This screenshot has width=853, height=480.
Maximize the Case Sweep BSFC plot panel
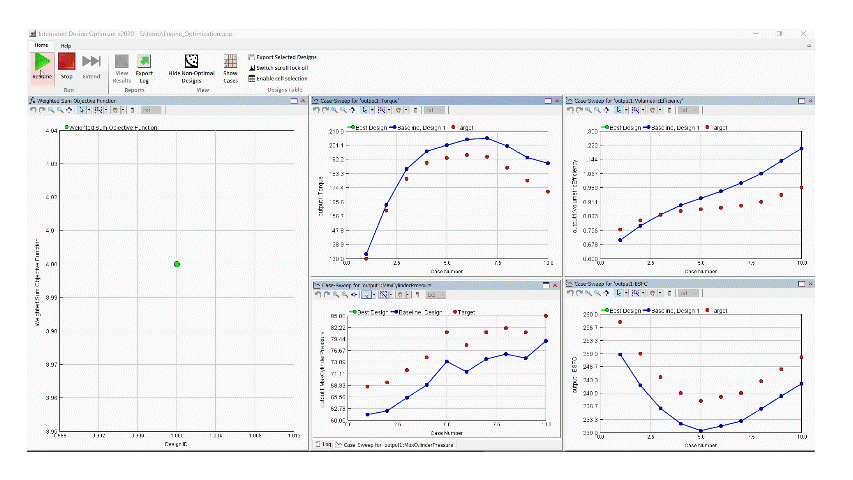point(801,284)
